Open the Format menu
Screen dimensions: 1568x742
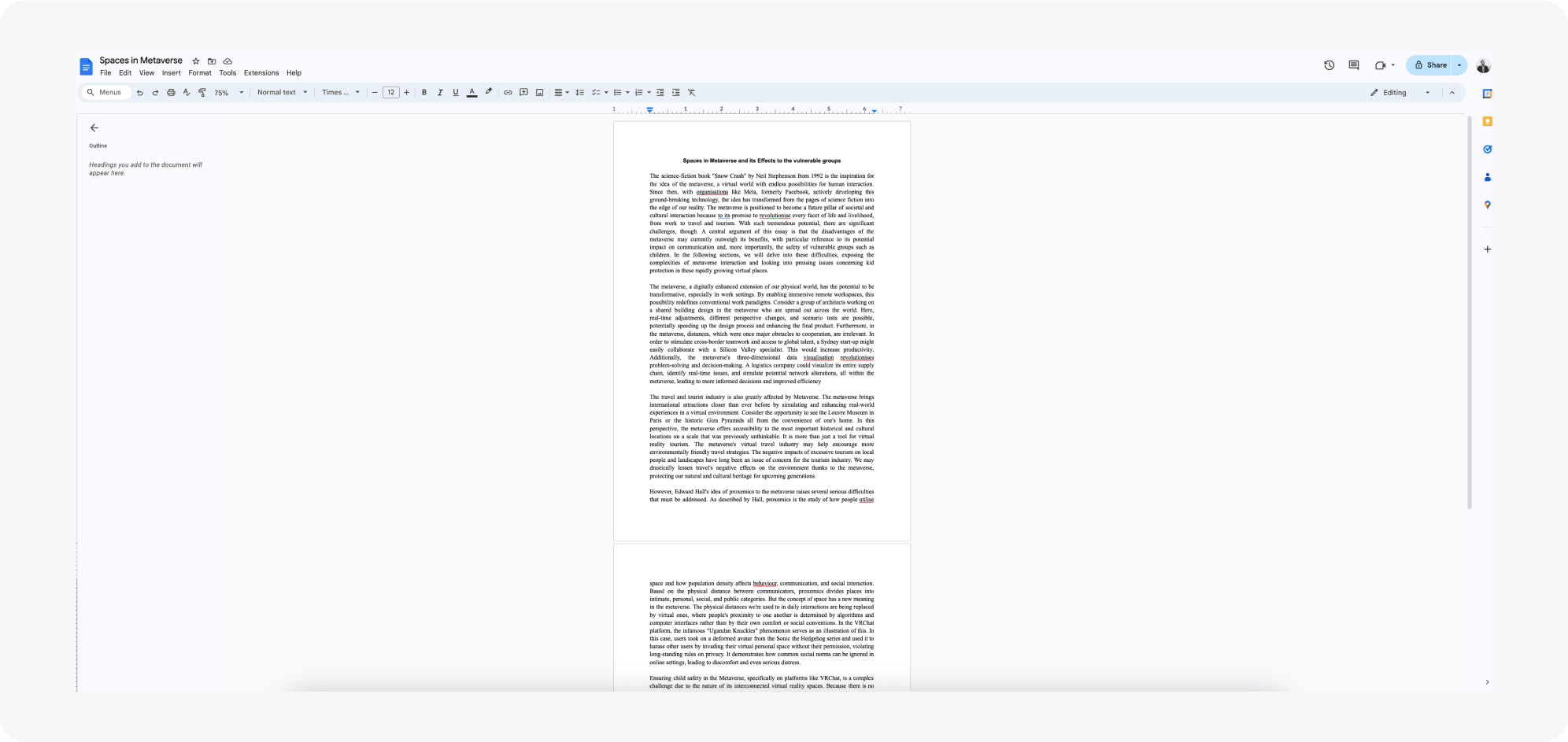pos(200,73)
